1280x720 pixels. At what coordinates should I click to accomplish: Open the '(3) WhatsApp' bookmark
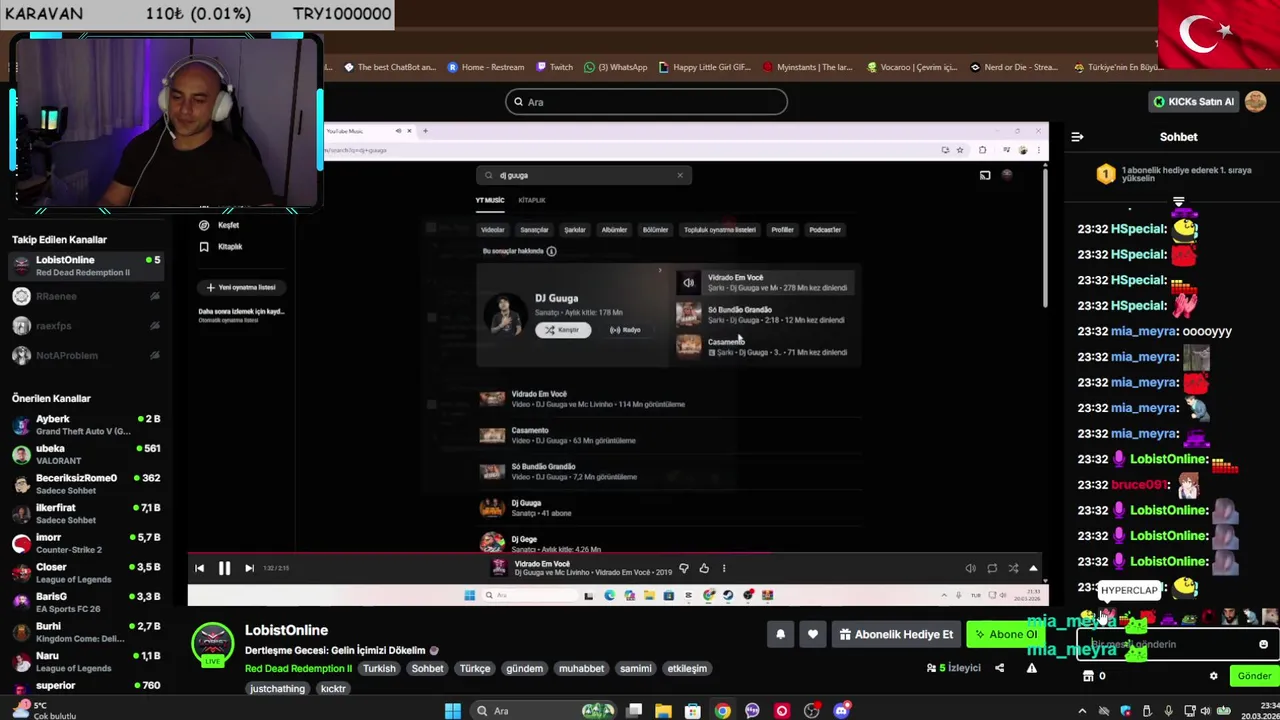(615, 67)
